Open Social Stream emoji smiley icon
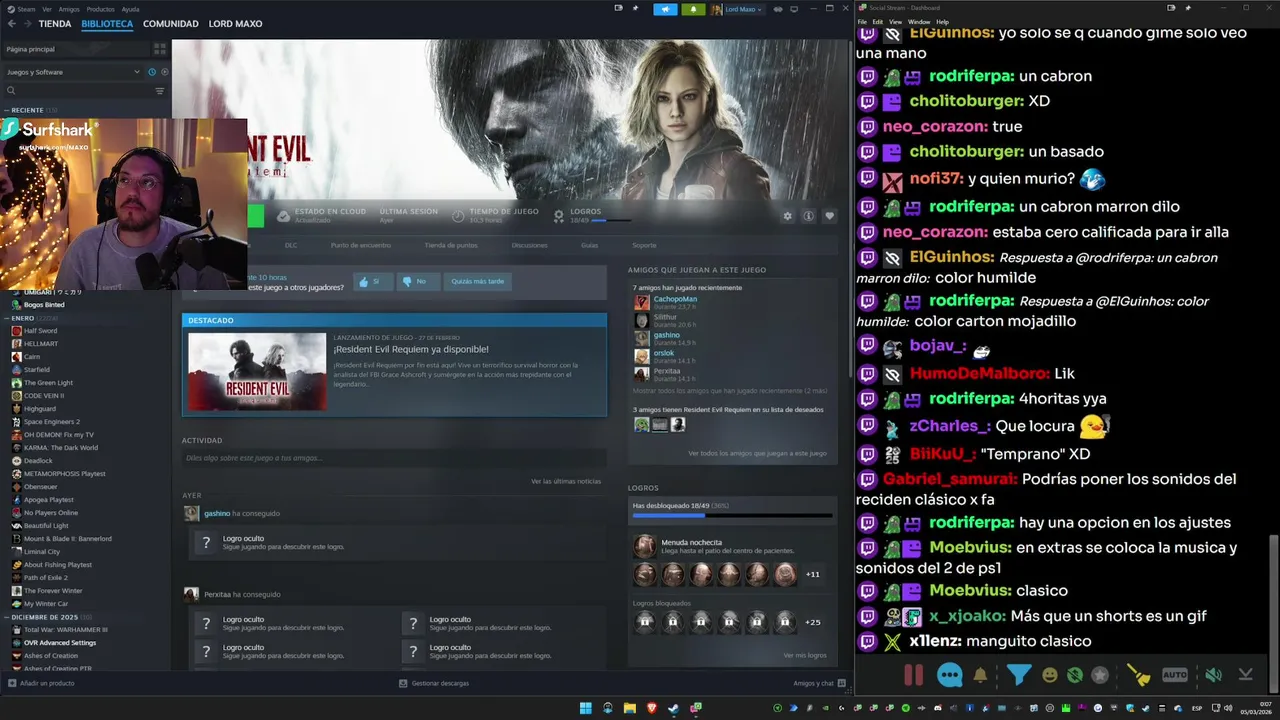Screen dimensions: 1280x720 [x=1050, y=675]
